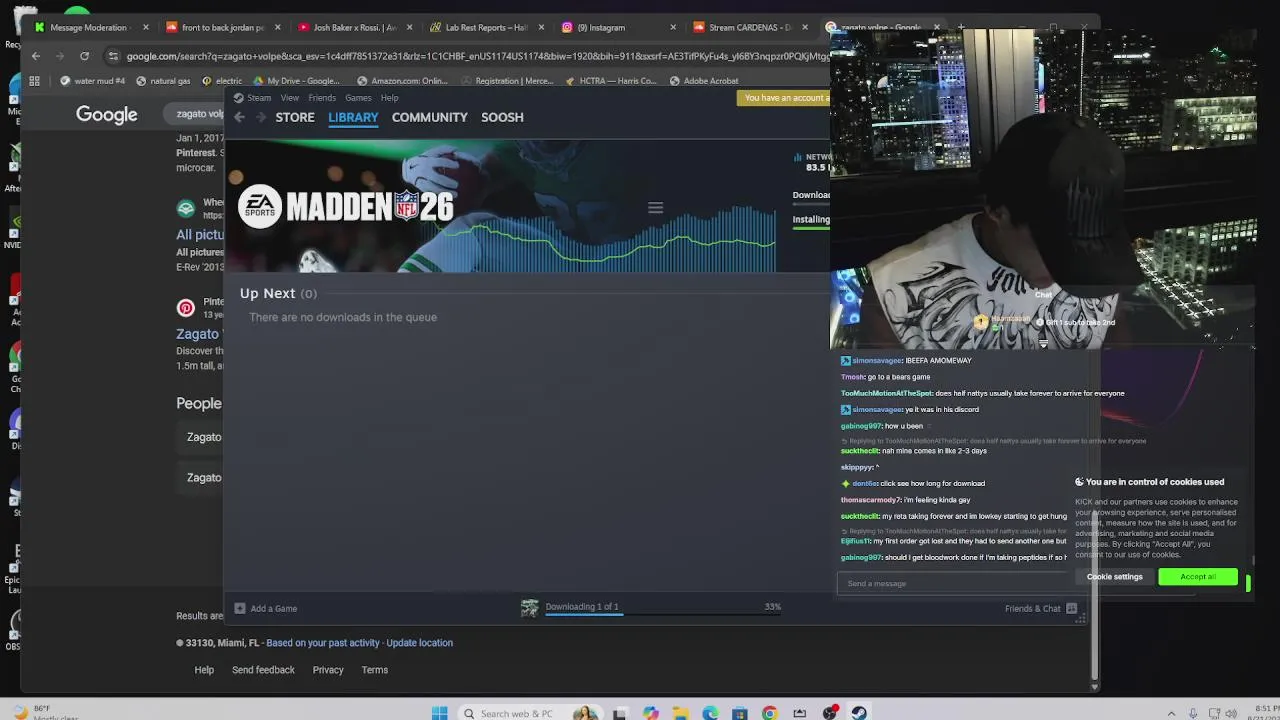The width and height of the screenshot is (1280, 720).
Task: Switch to the Instagram browser tab
Action: click(601, 27)
